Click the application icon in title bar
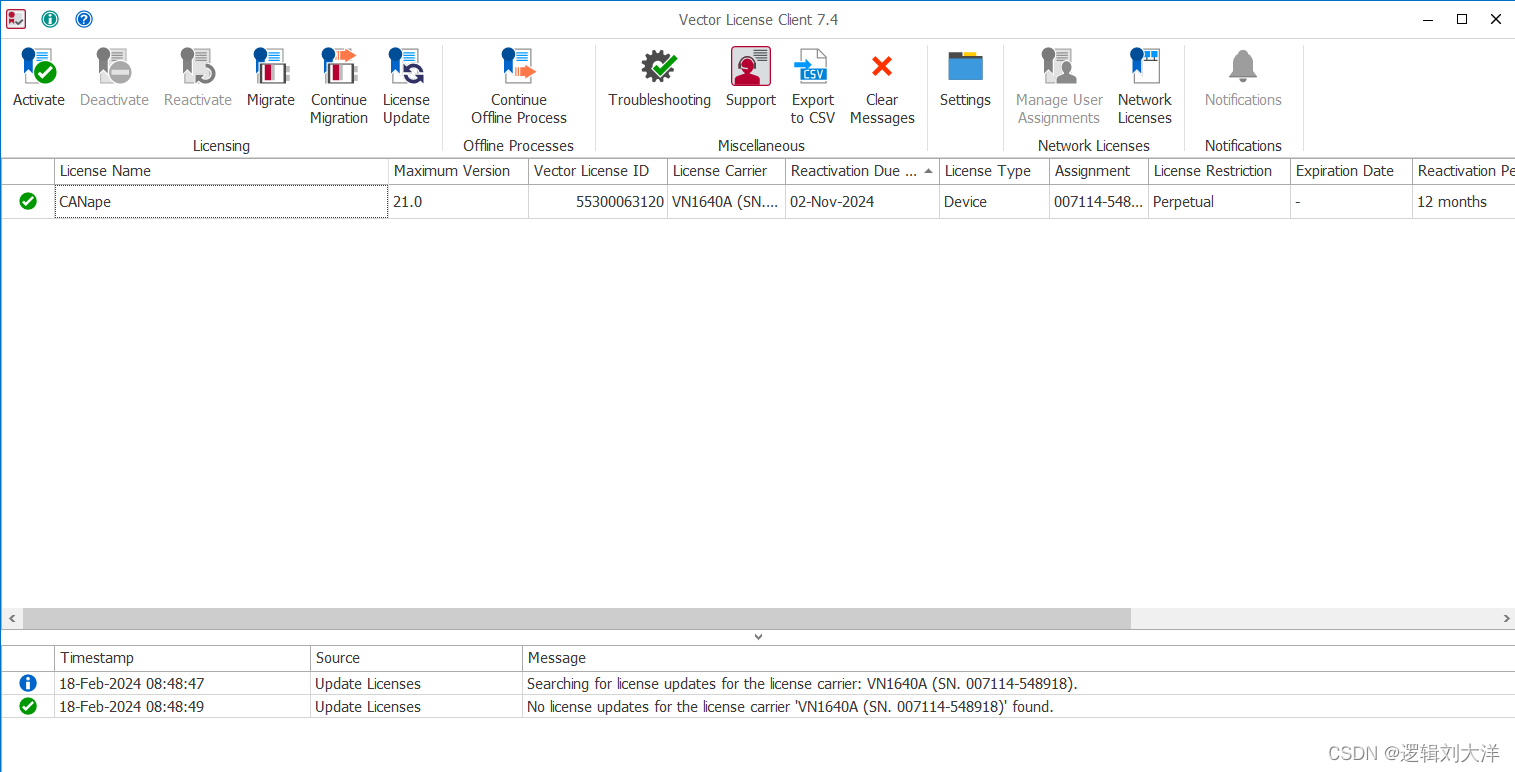The width and height of the screenshot is (1515, 772). click(x=16, y=19)
